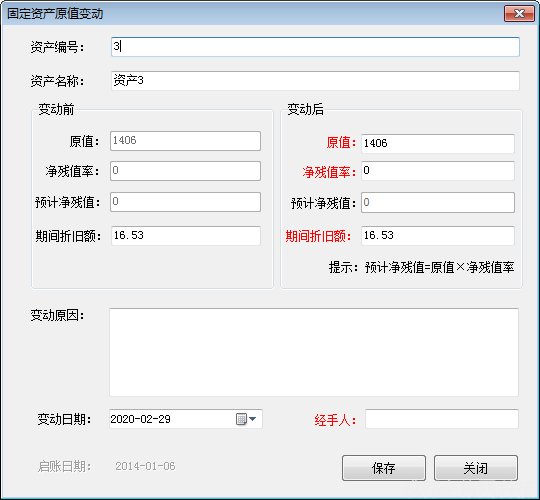
Task: Expand the 变动日期 dropdown arrow
Action: (x=253, y=419)
